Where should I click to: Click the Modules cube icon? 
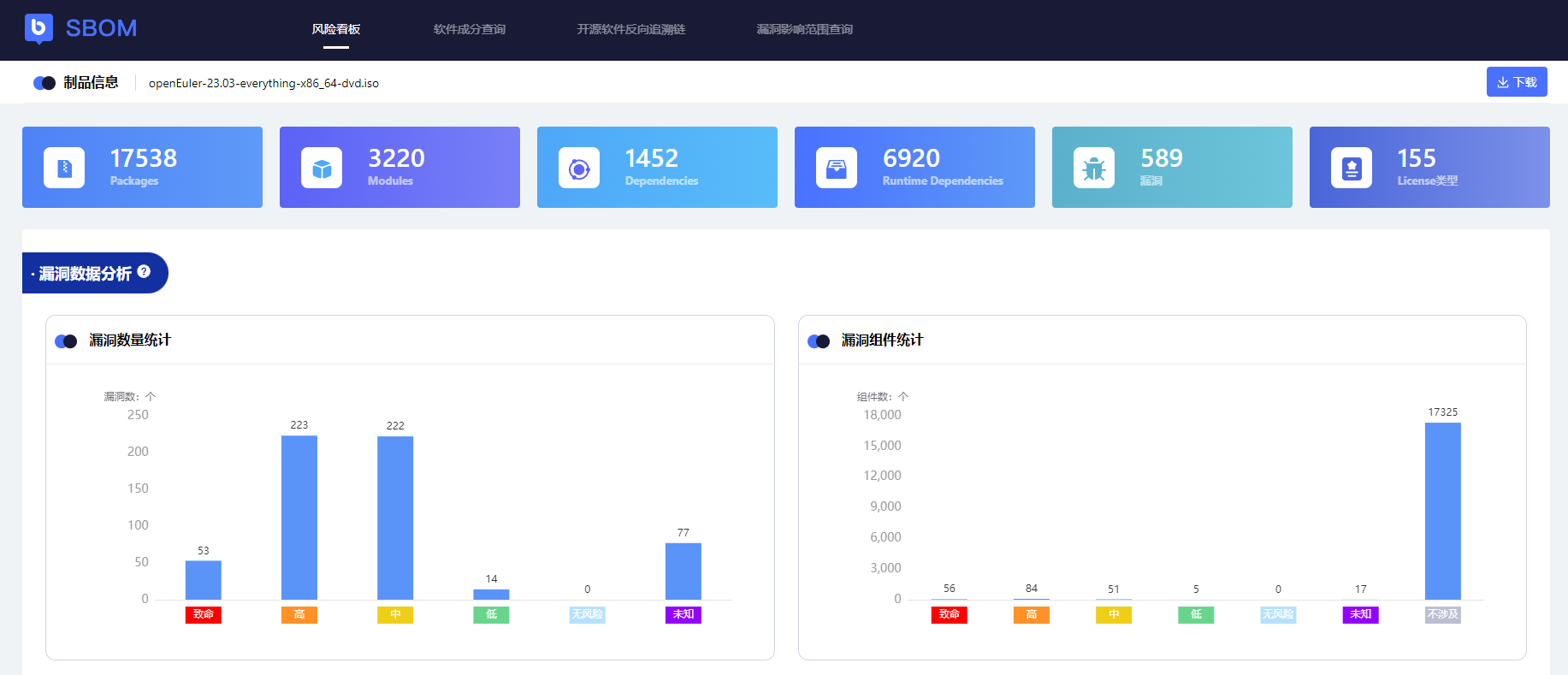click(322, 168)
